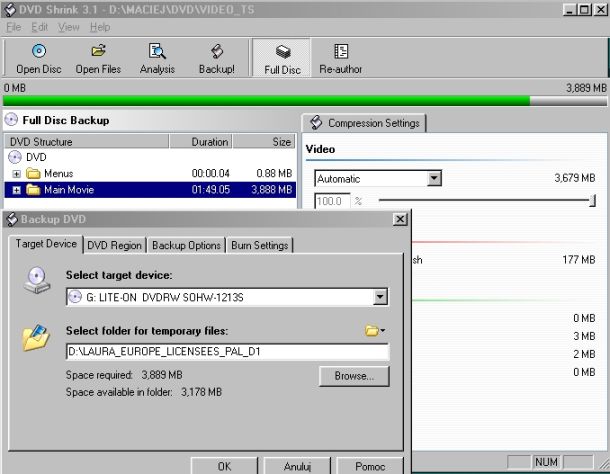This screenshot has width=610, height=474.
Task: Expand the Menus tree node
Action: click(x=16, y=174)
